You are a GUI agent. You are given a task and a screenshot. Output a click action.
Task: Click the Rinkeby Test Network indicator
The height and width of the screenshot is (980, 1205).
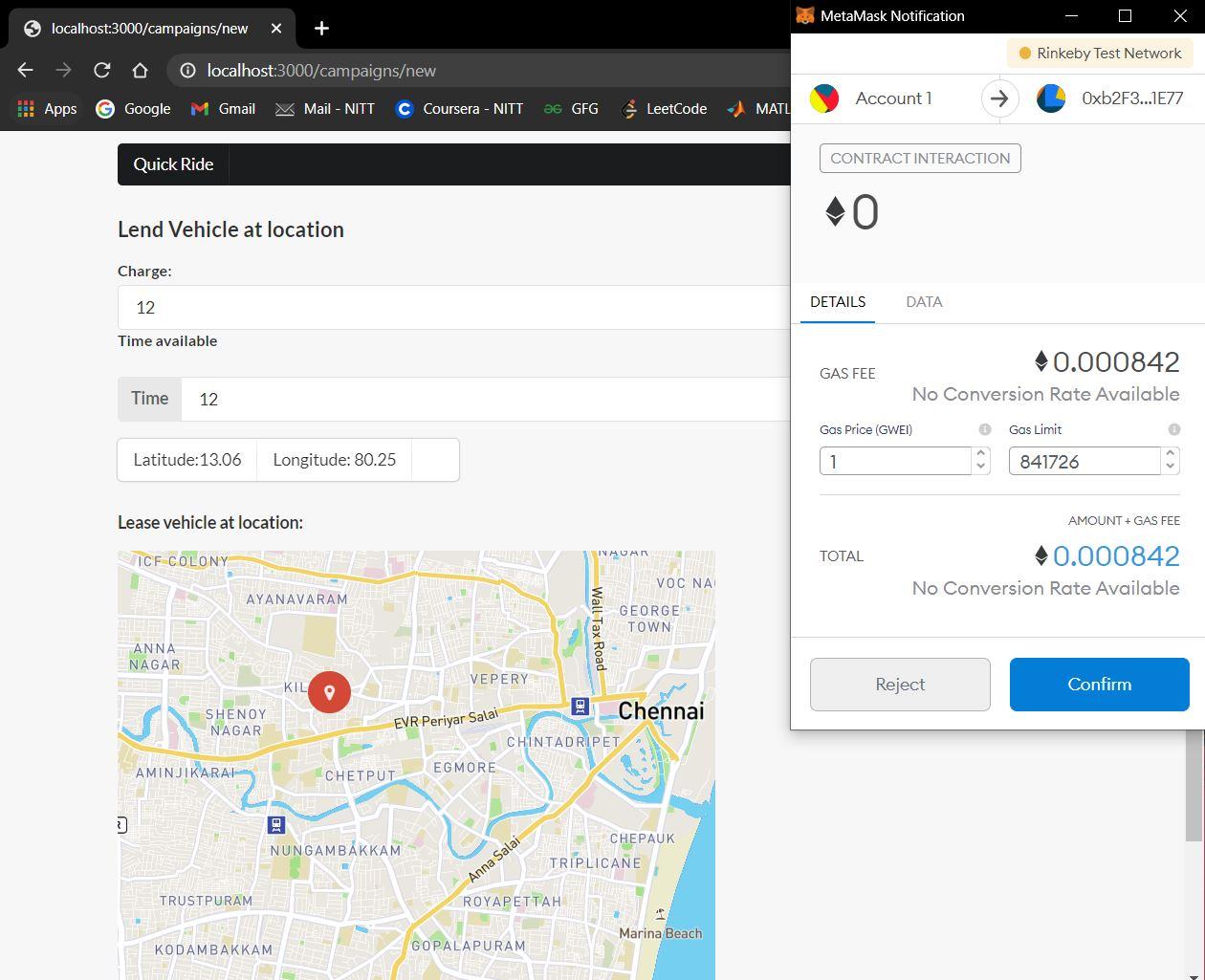click(1100, 54)
